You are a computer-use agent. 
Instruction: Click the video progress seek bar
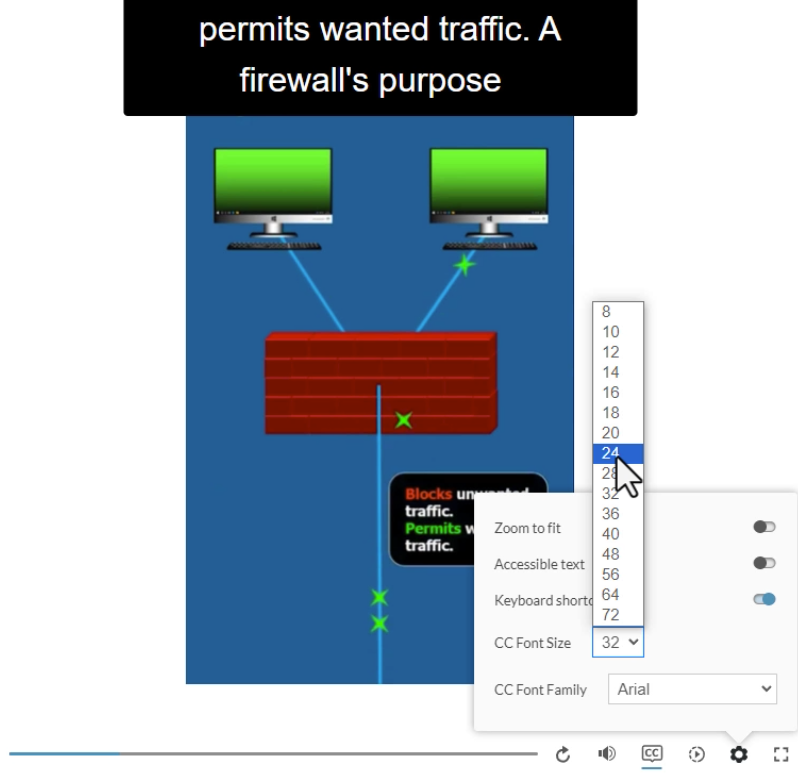272,753
